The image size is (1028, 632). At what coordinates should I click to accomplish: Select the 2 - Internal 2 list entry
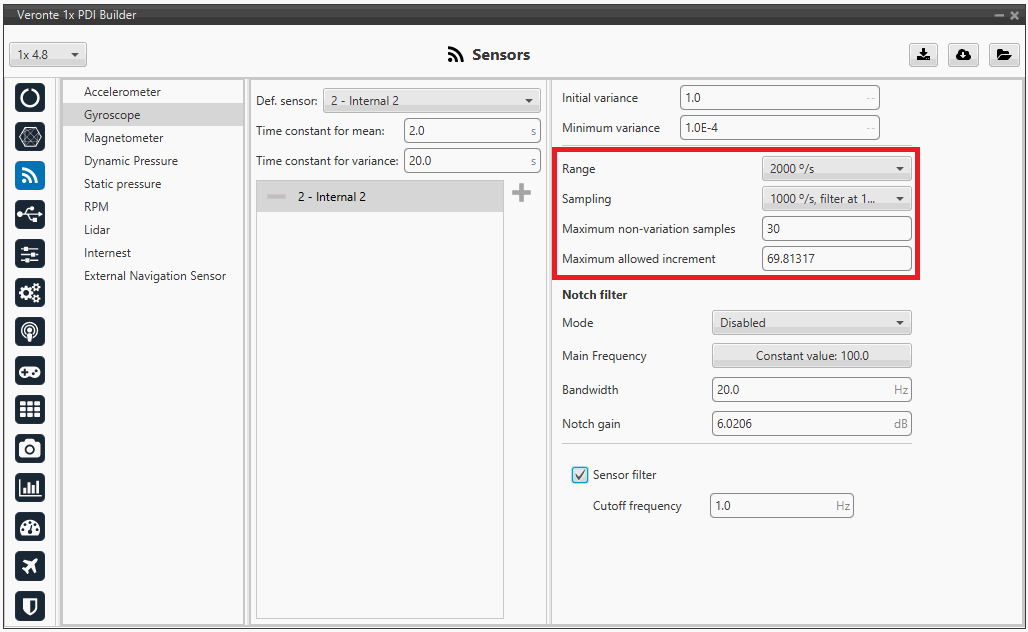click(x=380, y=197)
